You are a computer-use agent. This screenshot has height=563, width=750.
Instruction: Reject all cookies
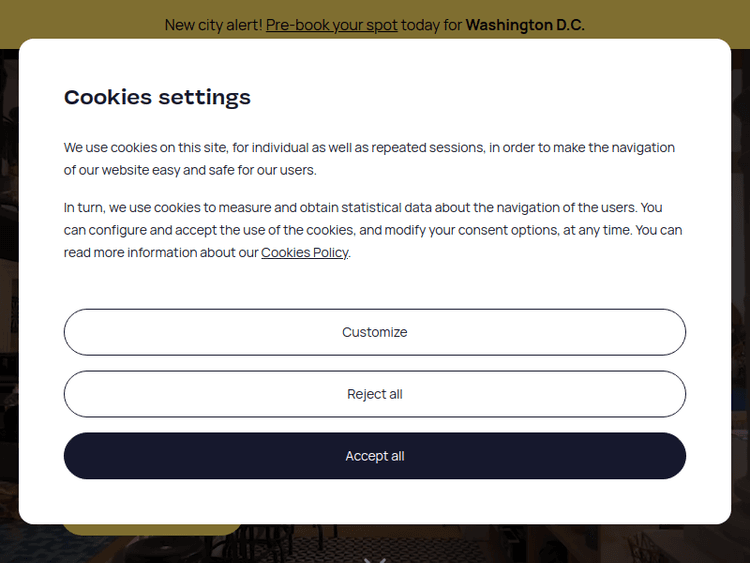tap(375, 394)
